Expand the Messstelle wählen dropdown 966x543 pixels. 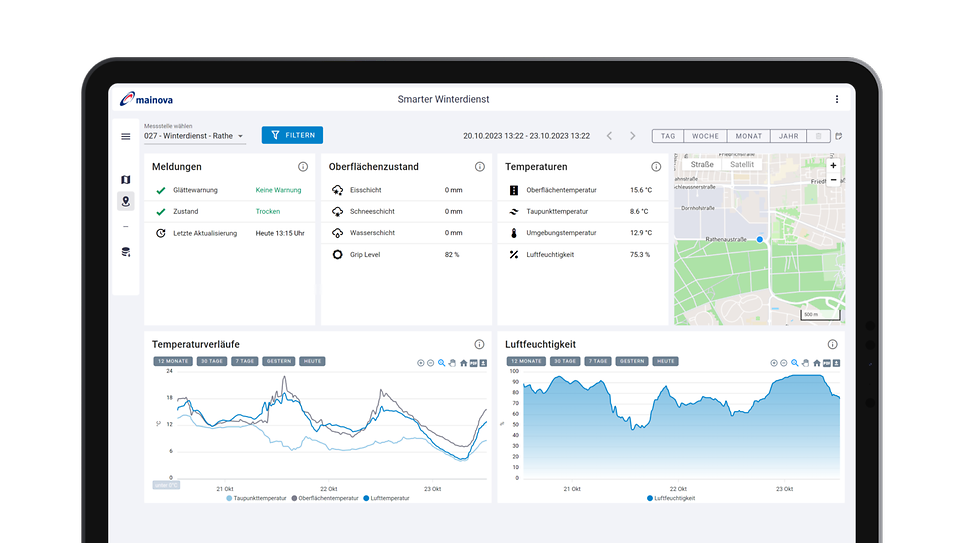(194, 136)
